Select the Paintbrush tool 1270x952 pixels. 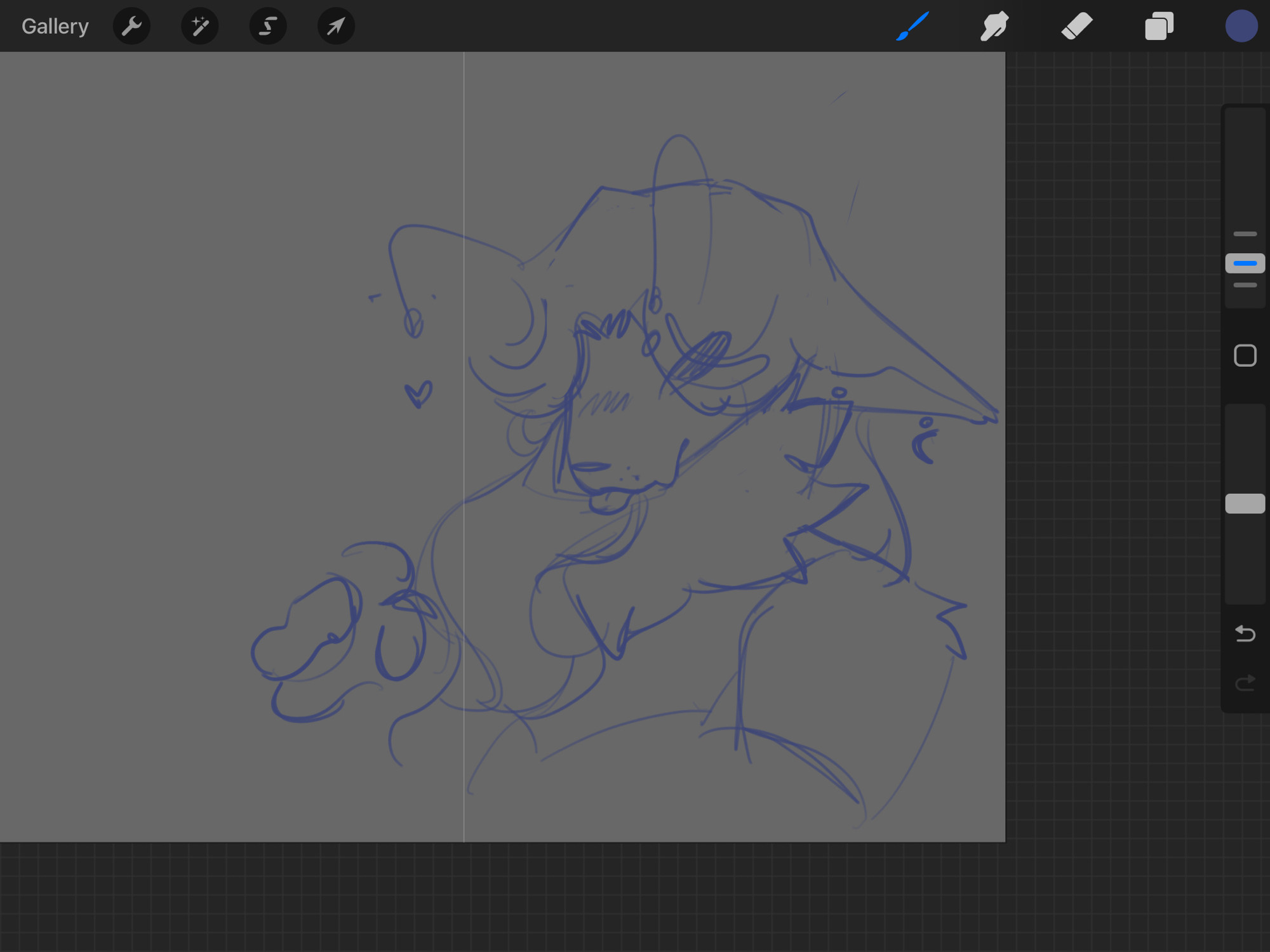click(912, 26)
